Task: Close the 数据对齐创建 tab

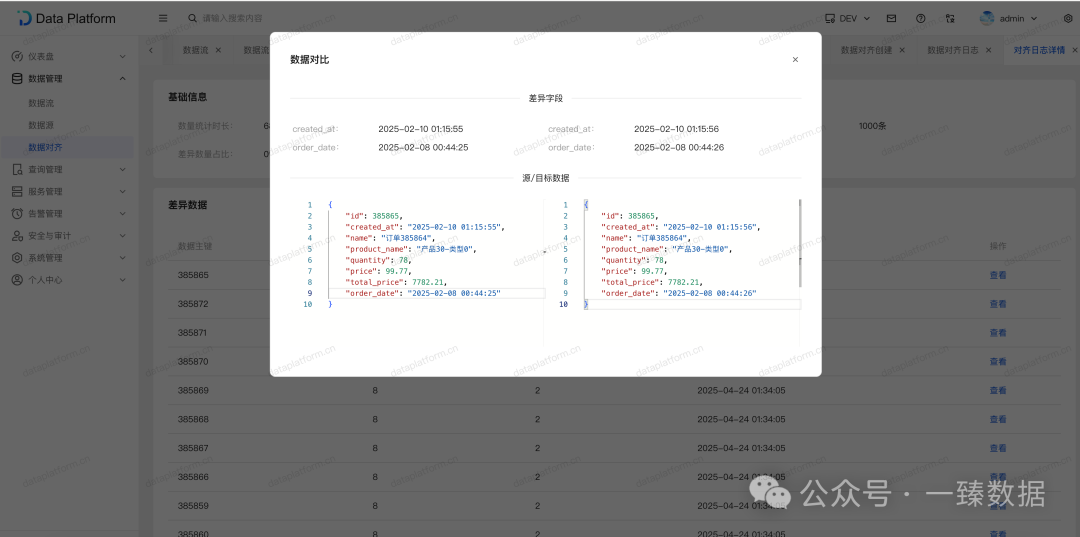Action: pyautogui.click(x=902, y=50)
